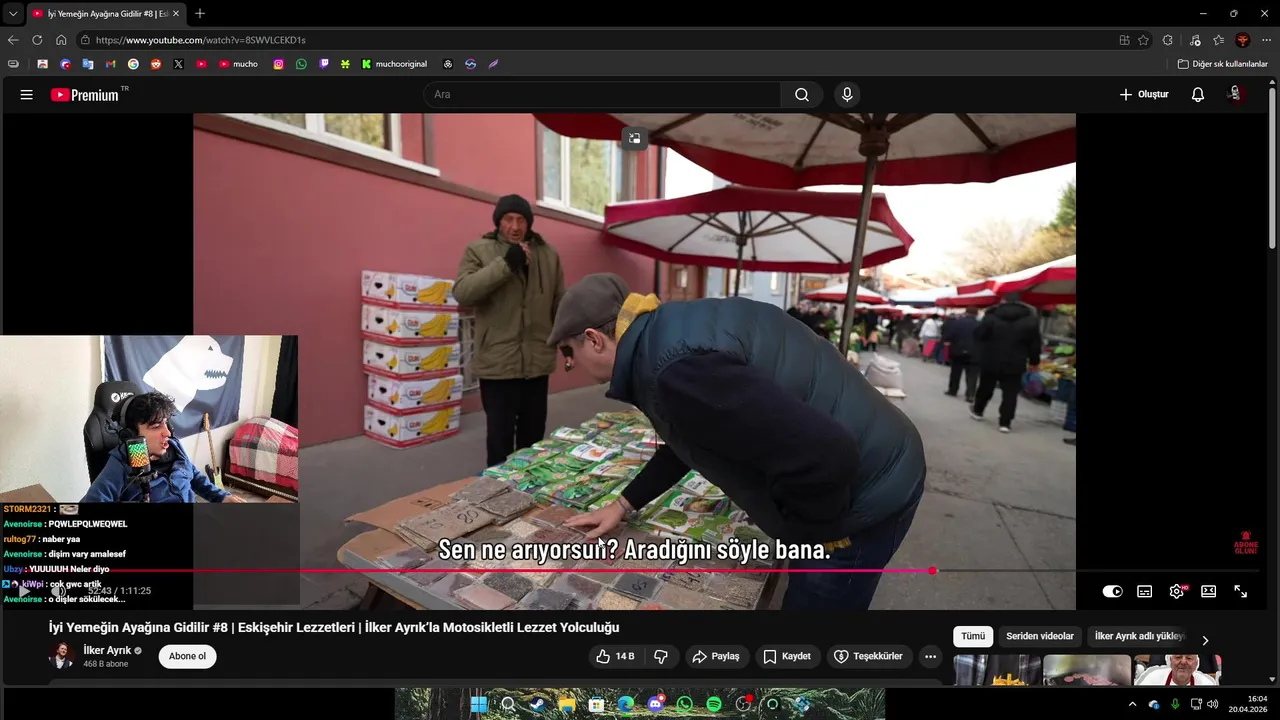Mute the video with the volume icon

point(59,591)
